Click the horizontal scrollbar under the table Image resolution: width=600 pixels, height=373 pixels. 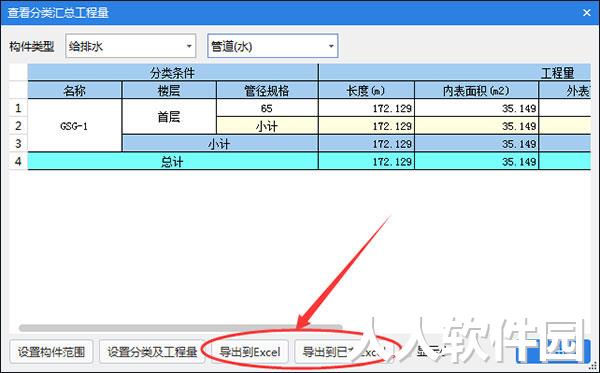pyautogui.click(x=181, y=328)
